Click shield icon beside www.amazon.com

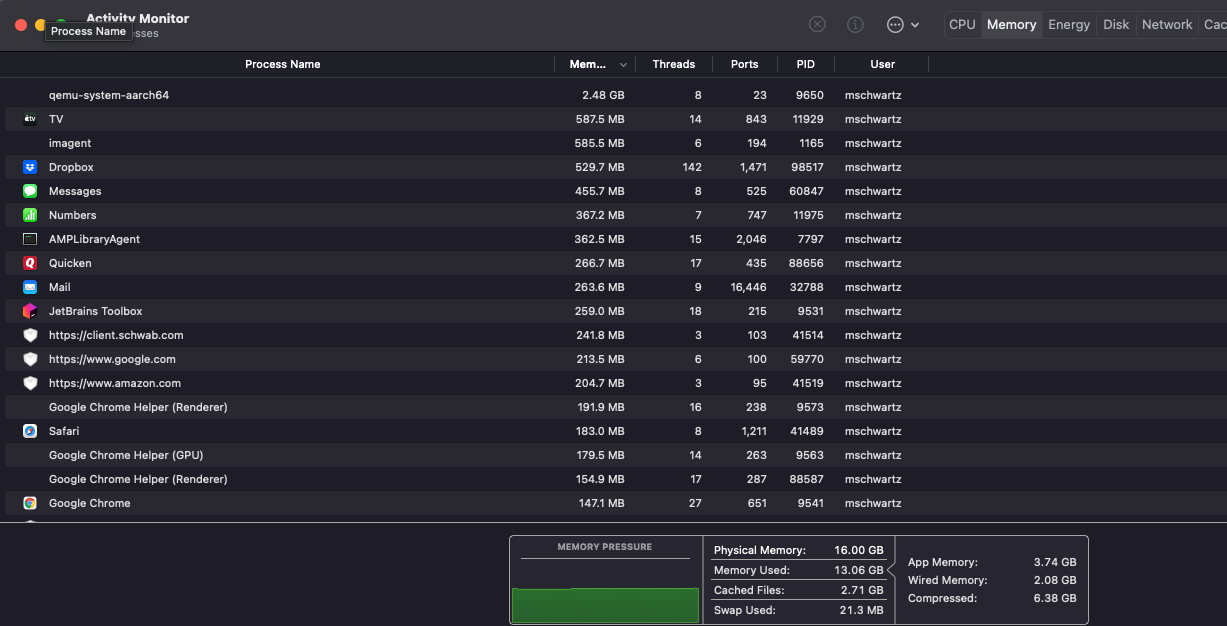coord(30,383)
